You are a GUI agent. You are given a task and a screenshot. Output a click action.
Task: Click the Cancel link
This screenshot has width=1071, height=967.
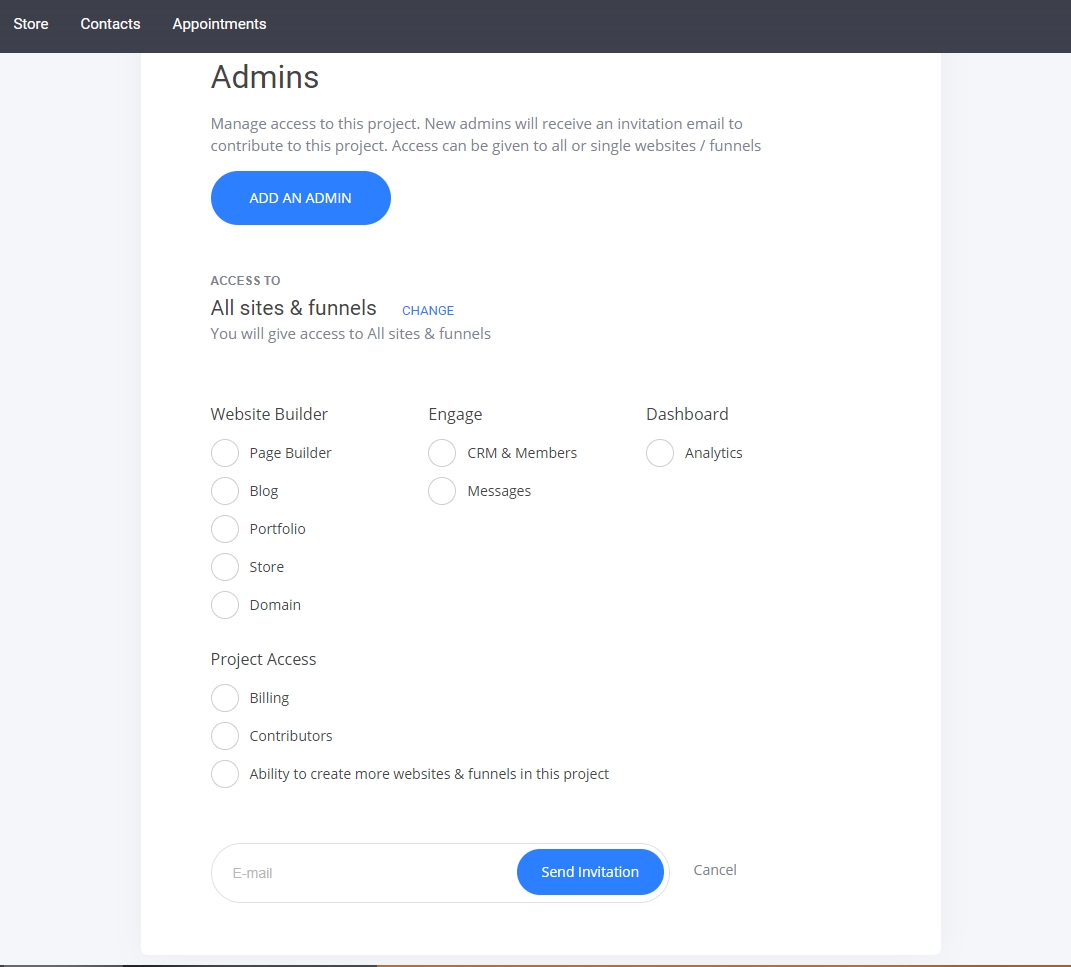(x=715, y=870)
